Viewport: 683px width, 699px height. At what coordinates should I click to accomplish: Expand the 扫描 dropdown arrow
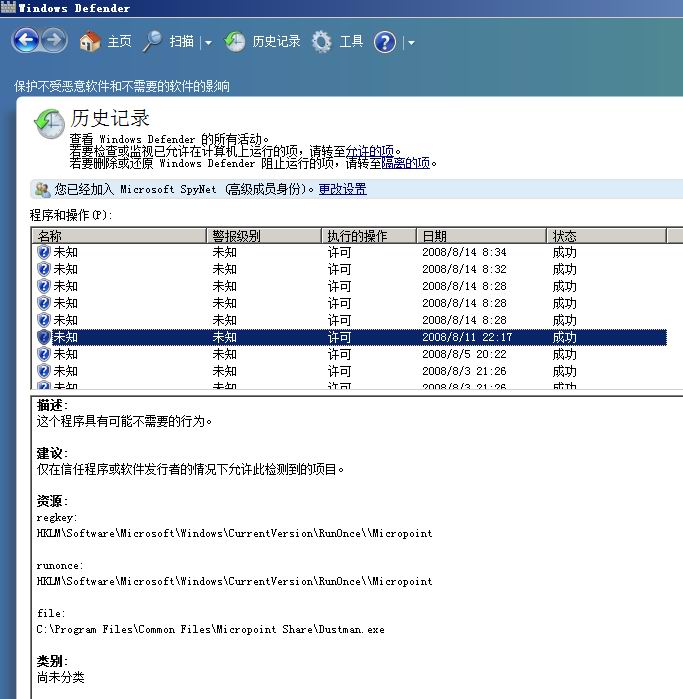click(208, 43)
